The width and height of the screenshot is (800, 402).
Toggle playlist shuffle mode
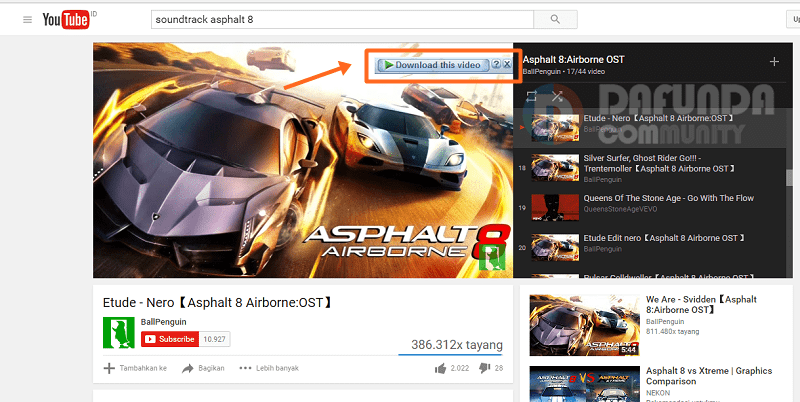(557, 96)
